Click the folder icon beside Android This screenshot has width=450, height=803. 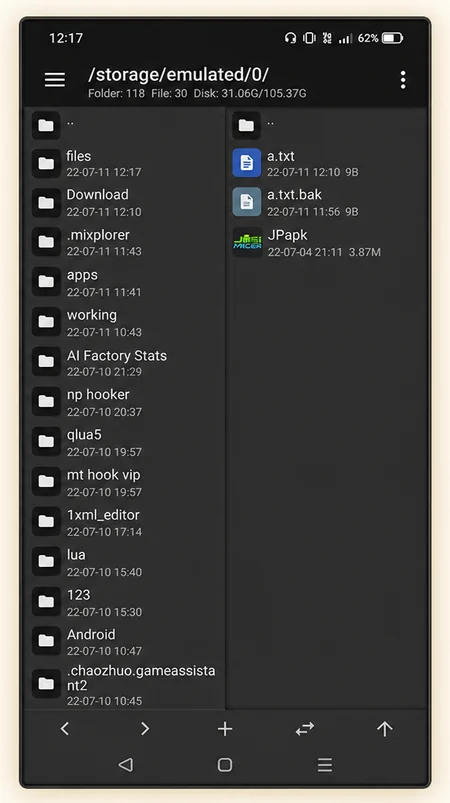(x=46, y=641)
